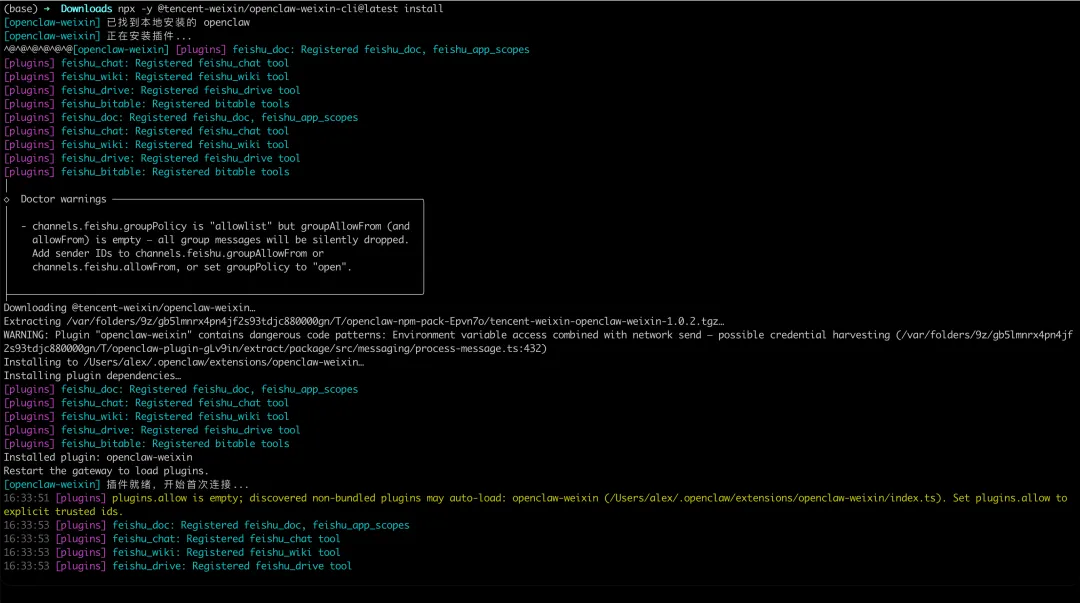Click the line "Installing to /Users/alex/.openclaw/extensions/openclaw-weixin…"
The width and height of the screenshot is (1080, 603).
(184, 362)
